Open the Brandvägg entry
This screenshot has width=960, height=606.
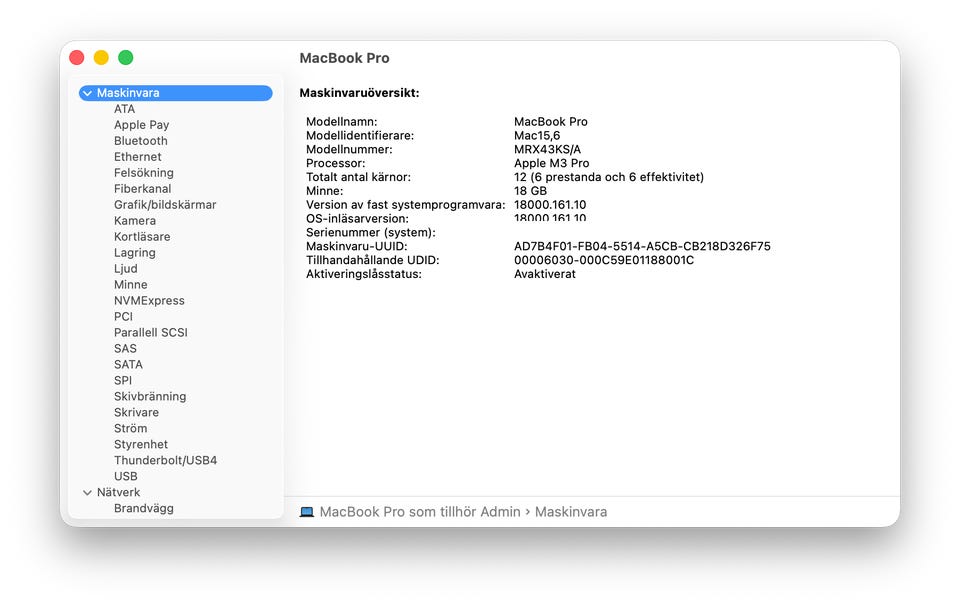pos(144,508)
